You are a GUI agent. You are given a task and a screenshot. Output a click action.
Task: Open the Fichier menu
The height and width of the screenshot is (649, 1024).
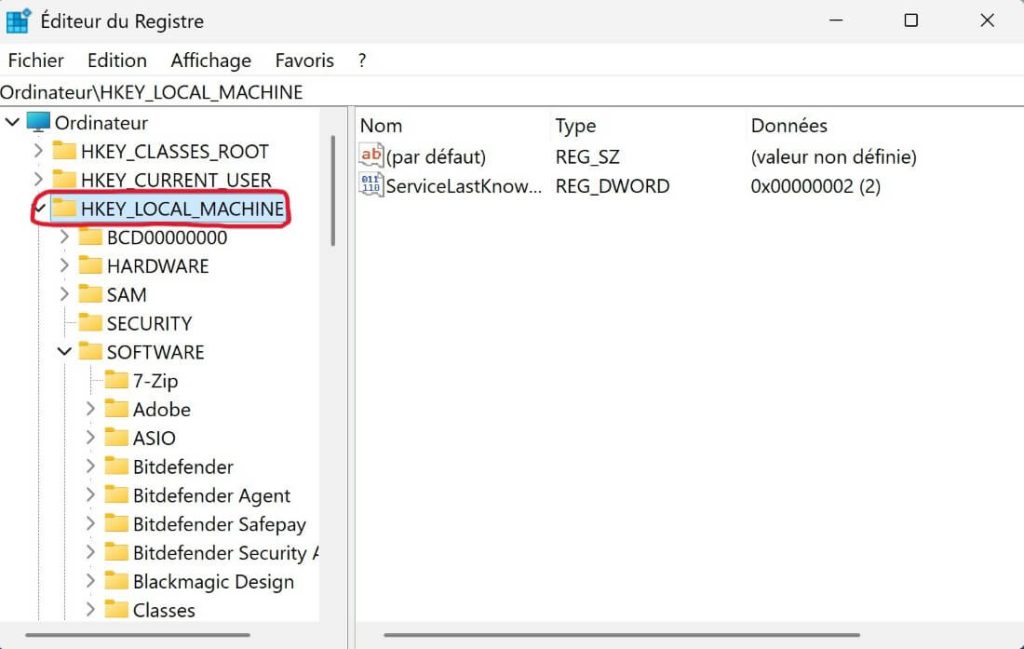point(36,60)
